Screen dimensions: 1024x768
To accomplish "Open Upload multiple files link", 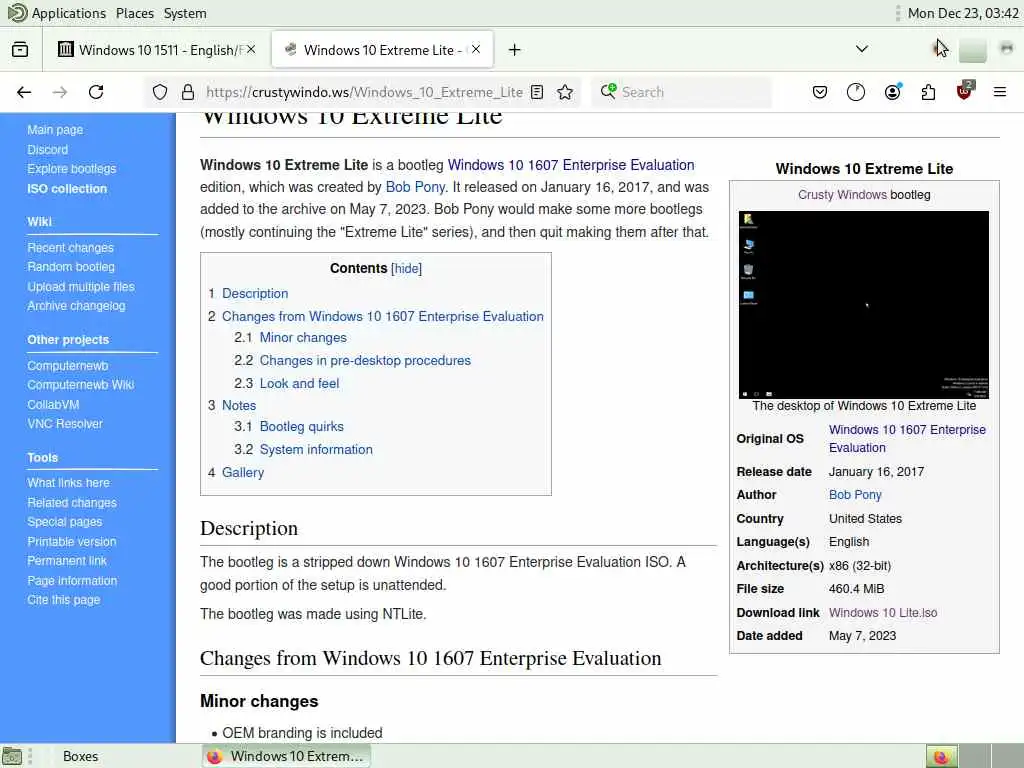I will tap(81, 287).
